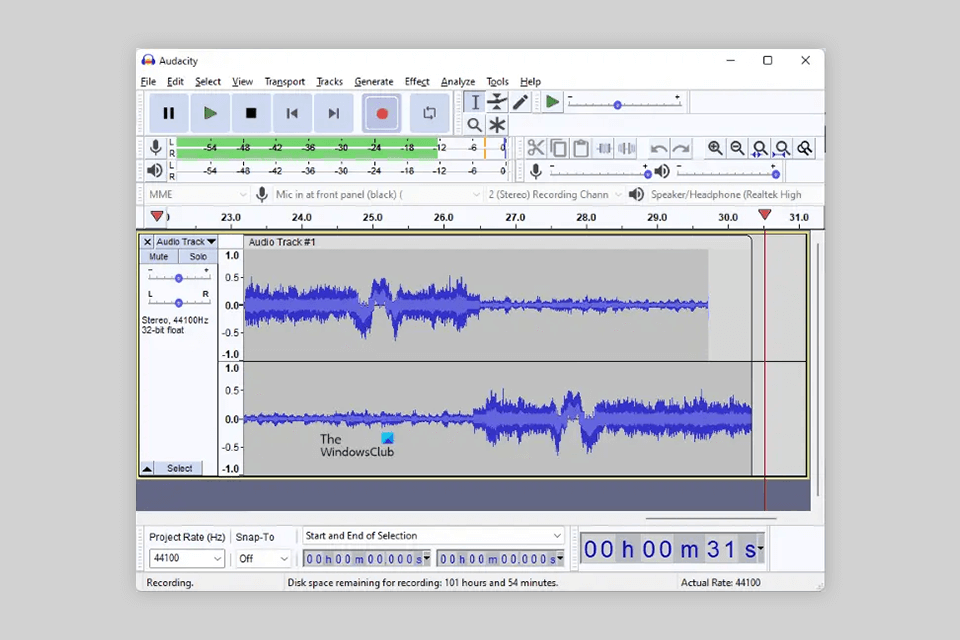Viewport: 960px width, 640px height.
Task: Click the track pan L/R slider knob
Action: (179, 303)
